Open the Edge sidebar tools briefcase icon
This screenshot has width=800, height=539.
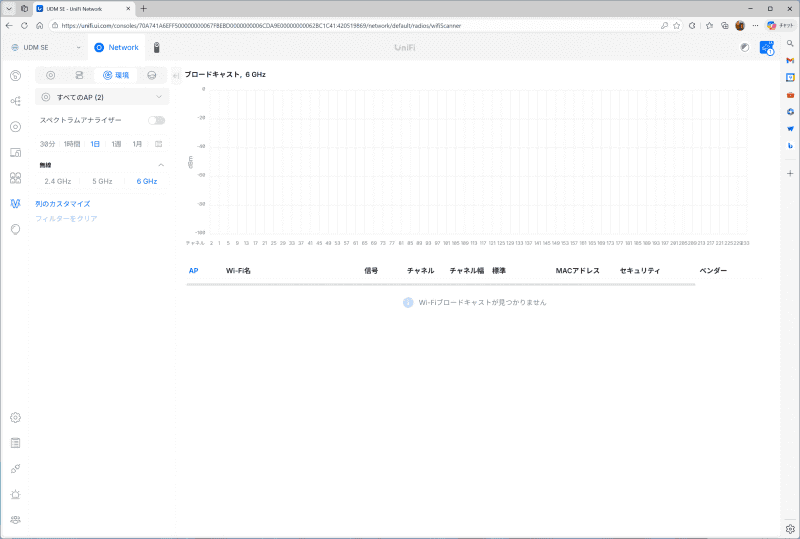pyautogui.click(x=790, y=94)
